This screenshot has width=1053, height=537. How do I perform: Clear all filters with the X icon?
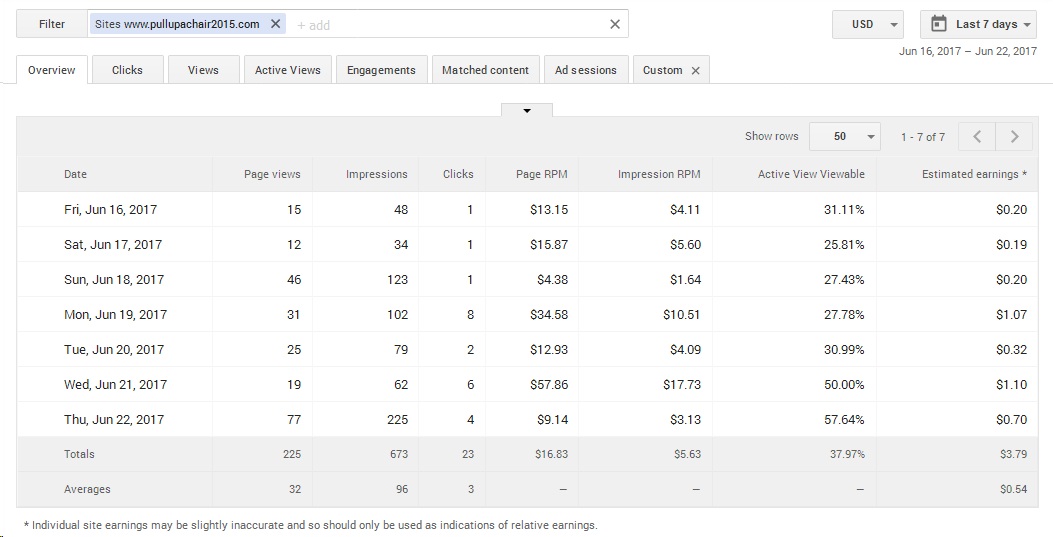tap(615, 24)
